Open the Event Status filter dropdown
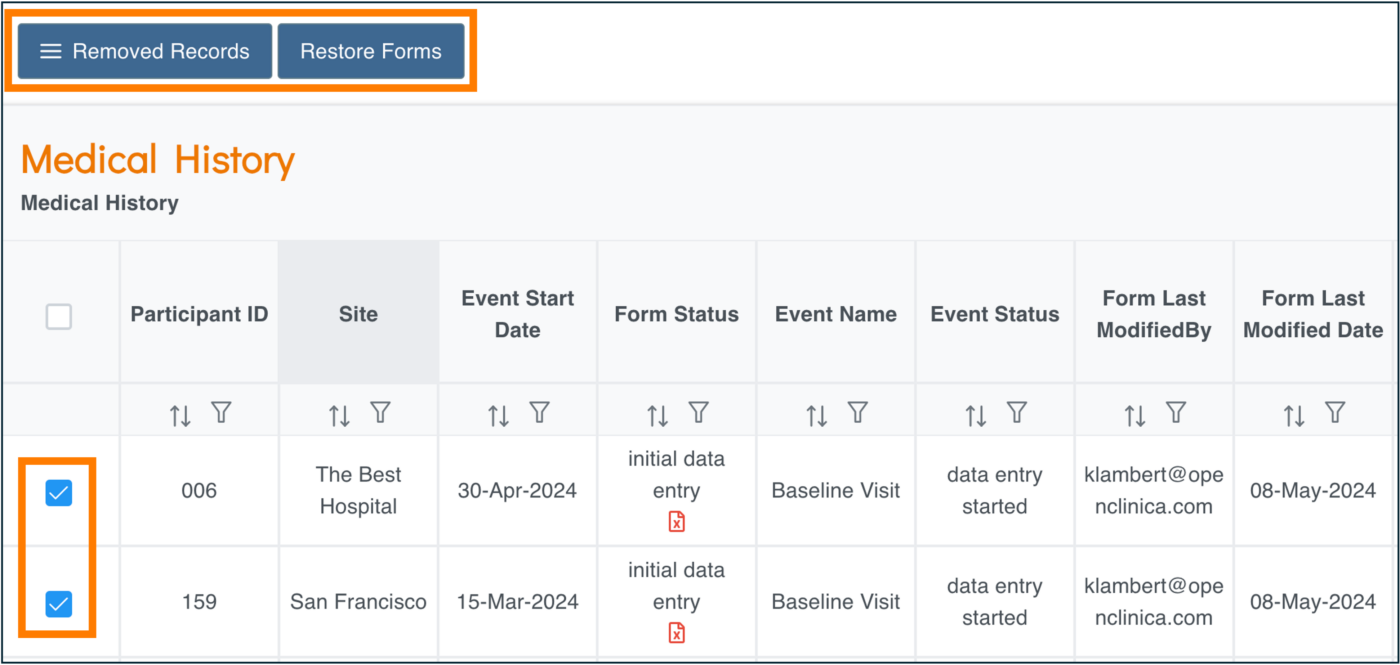The width and height of the screenshot is (1400, 665). (1017, 412)
